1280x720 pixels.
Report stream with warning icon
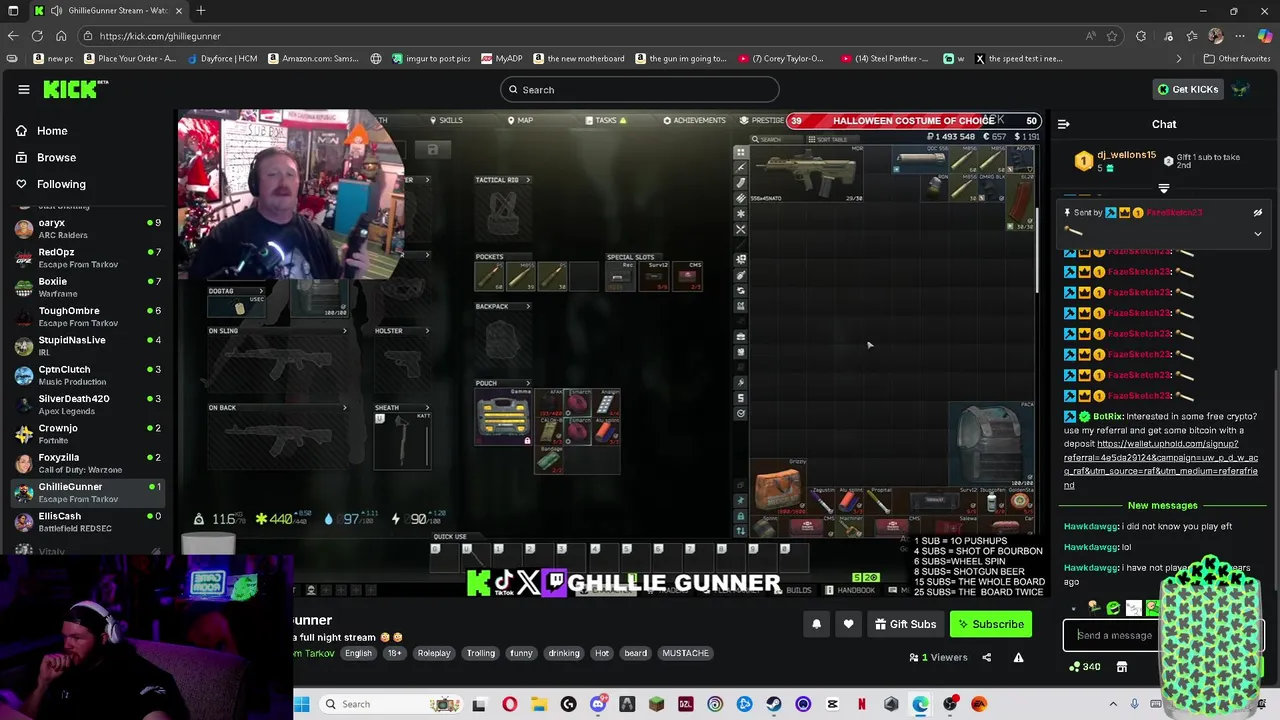[x=1018, y=657]
